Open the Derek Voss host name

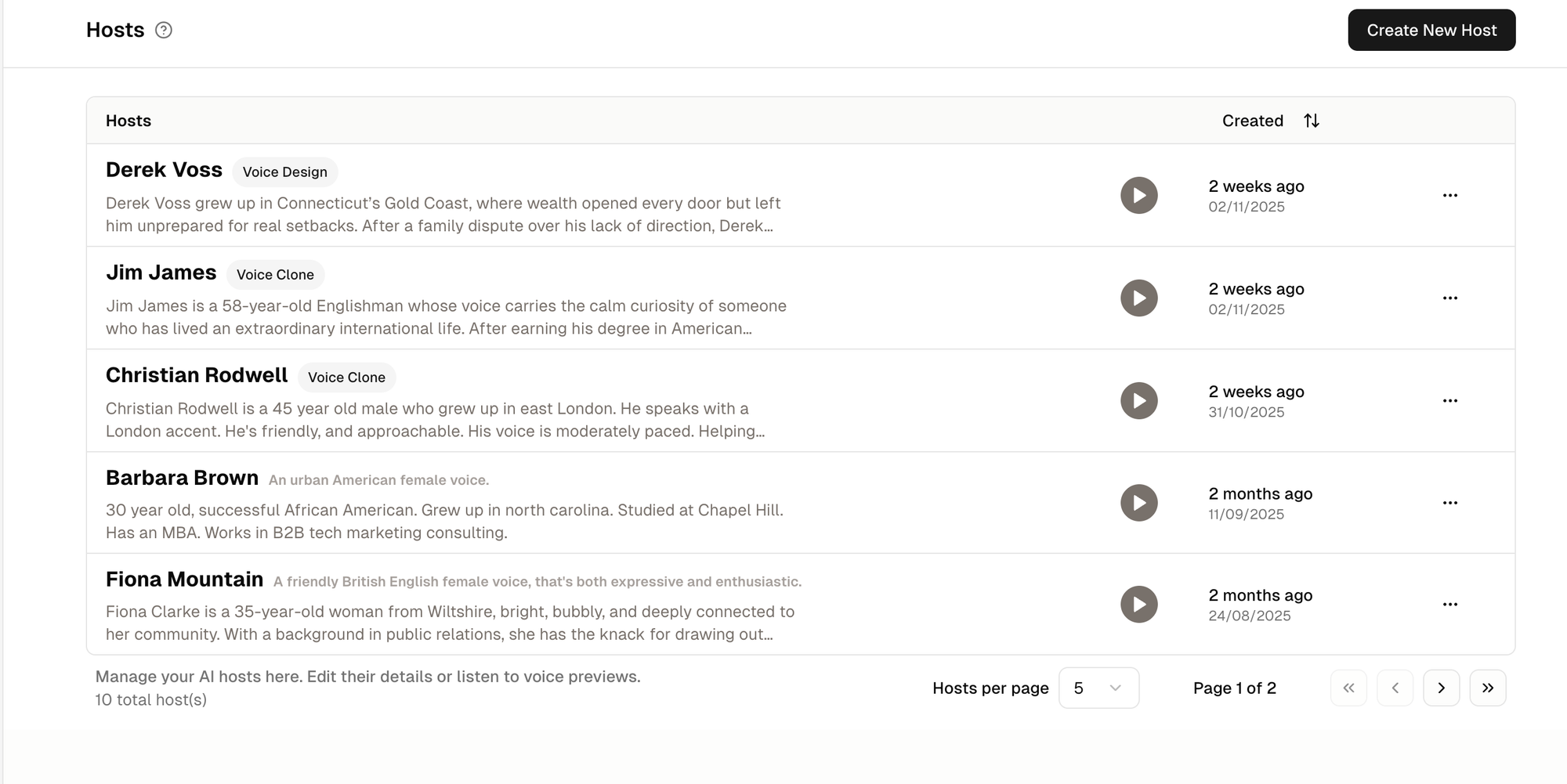tap(164, 170)
